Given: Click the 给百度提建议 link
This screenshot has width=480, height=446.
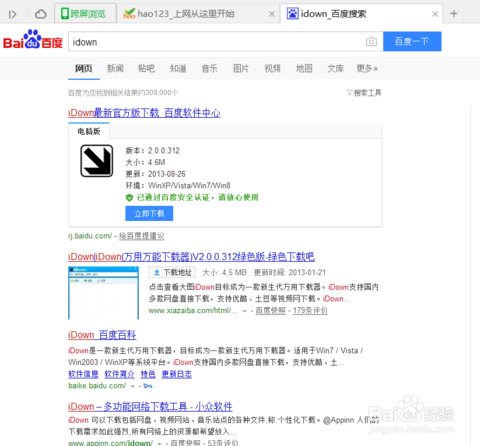Looking at the screenshot, I should tap(142, 236).
